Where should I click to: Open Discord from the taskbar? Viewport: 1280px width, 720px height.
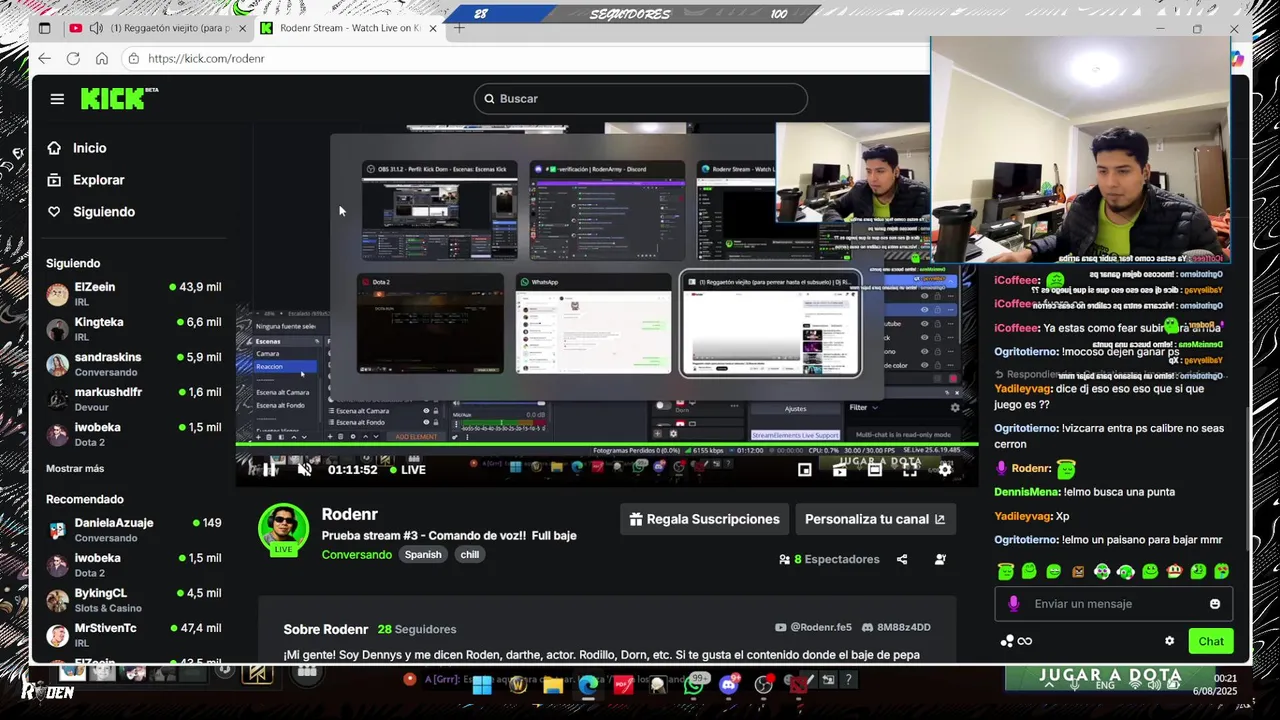(729, 685)
